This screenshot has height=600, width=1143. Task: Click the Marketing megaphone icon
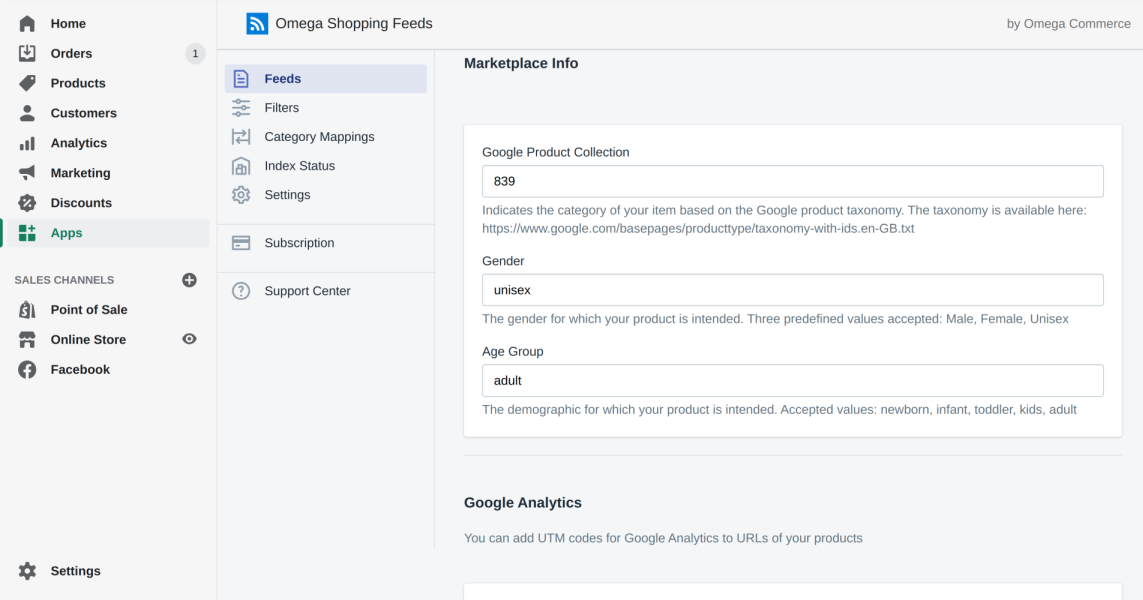(27, 173)
